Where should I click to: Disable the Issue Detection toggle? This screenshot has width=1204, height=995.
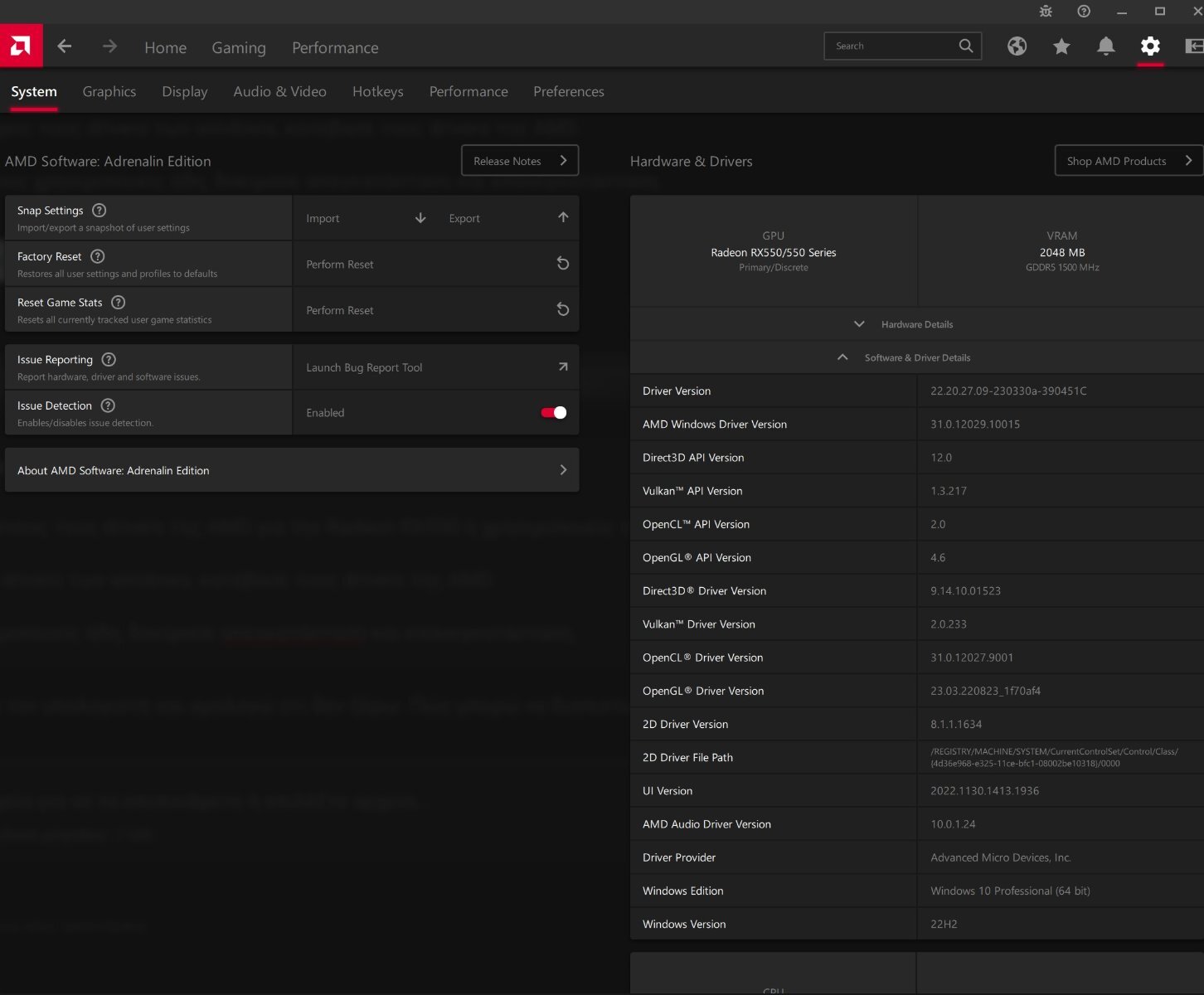coord(553,413)
